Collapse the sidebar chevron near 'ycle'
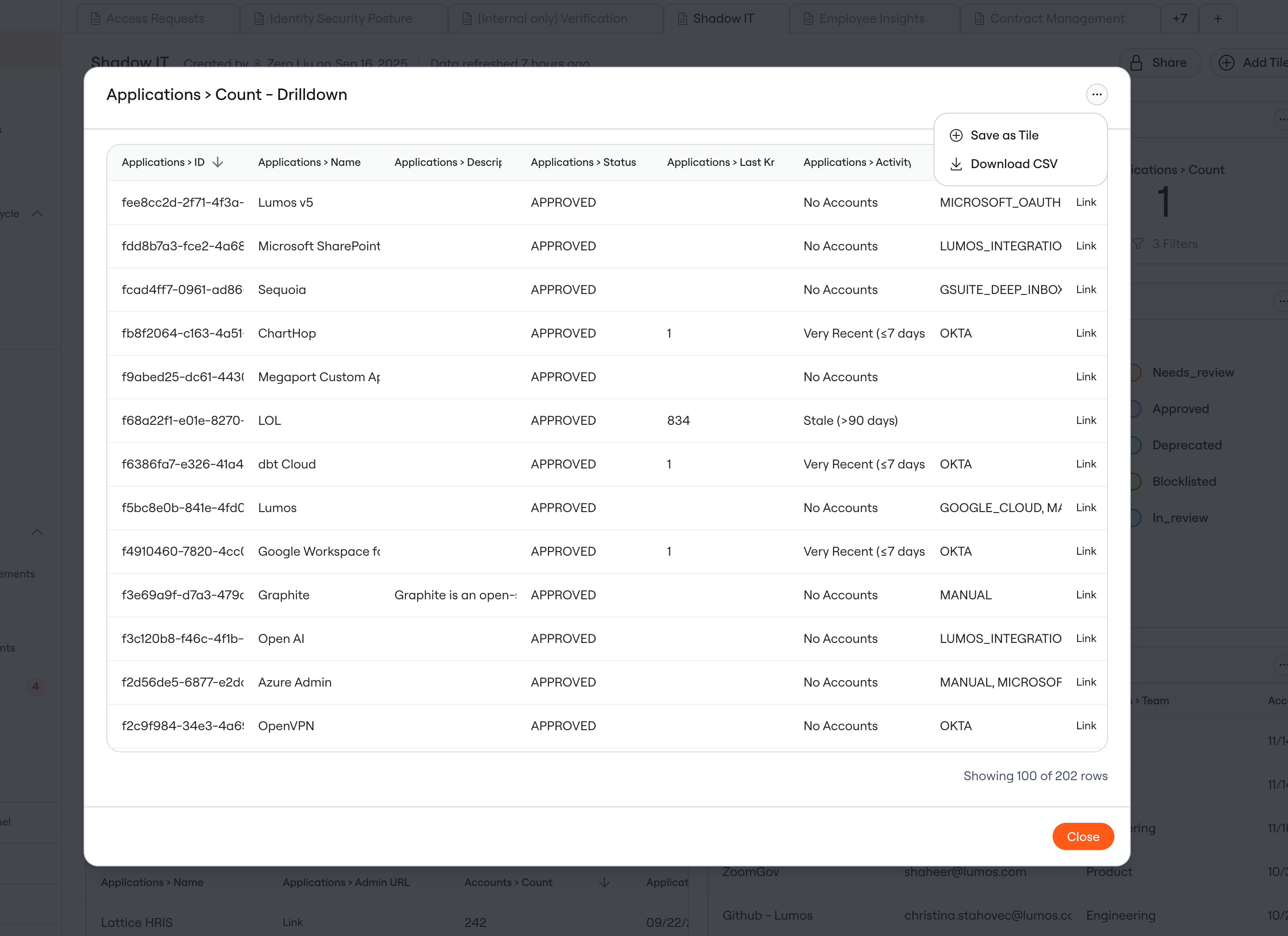 tap(37, 214)
